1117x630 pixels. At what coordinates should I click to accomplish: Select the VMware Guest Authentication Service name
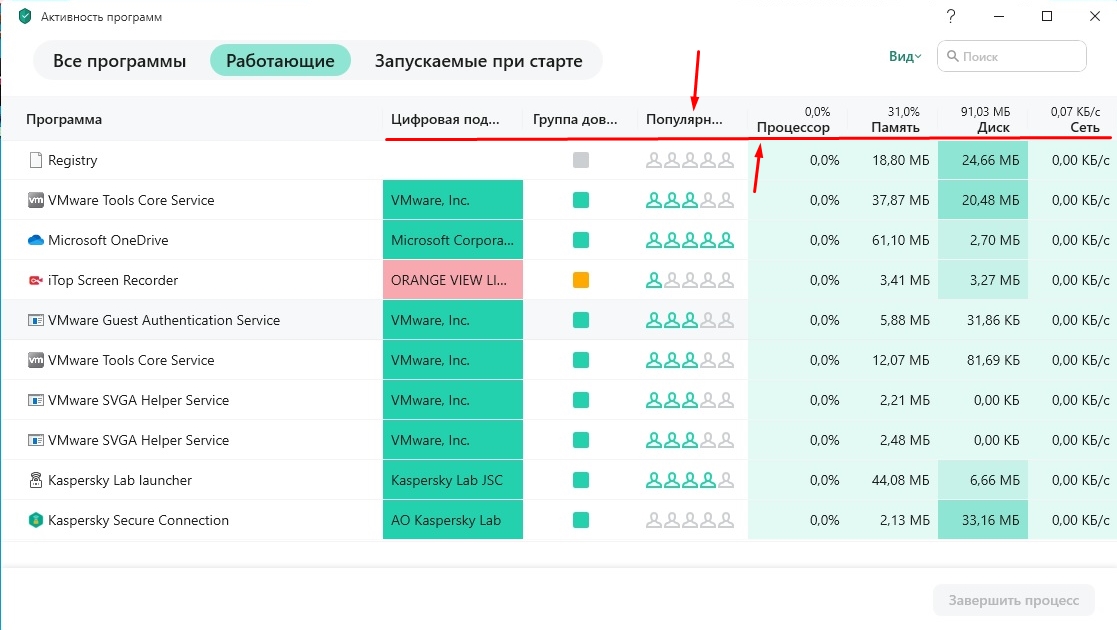(x=164, y=320)
